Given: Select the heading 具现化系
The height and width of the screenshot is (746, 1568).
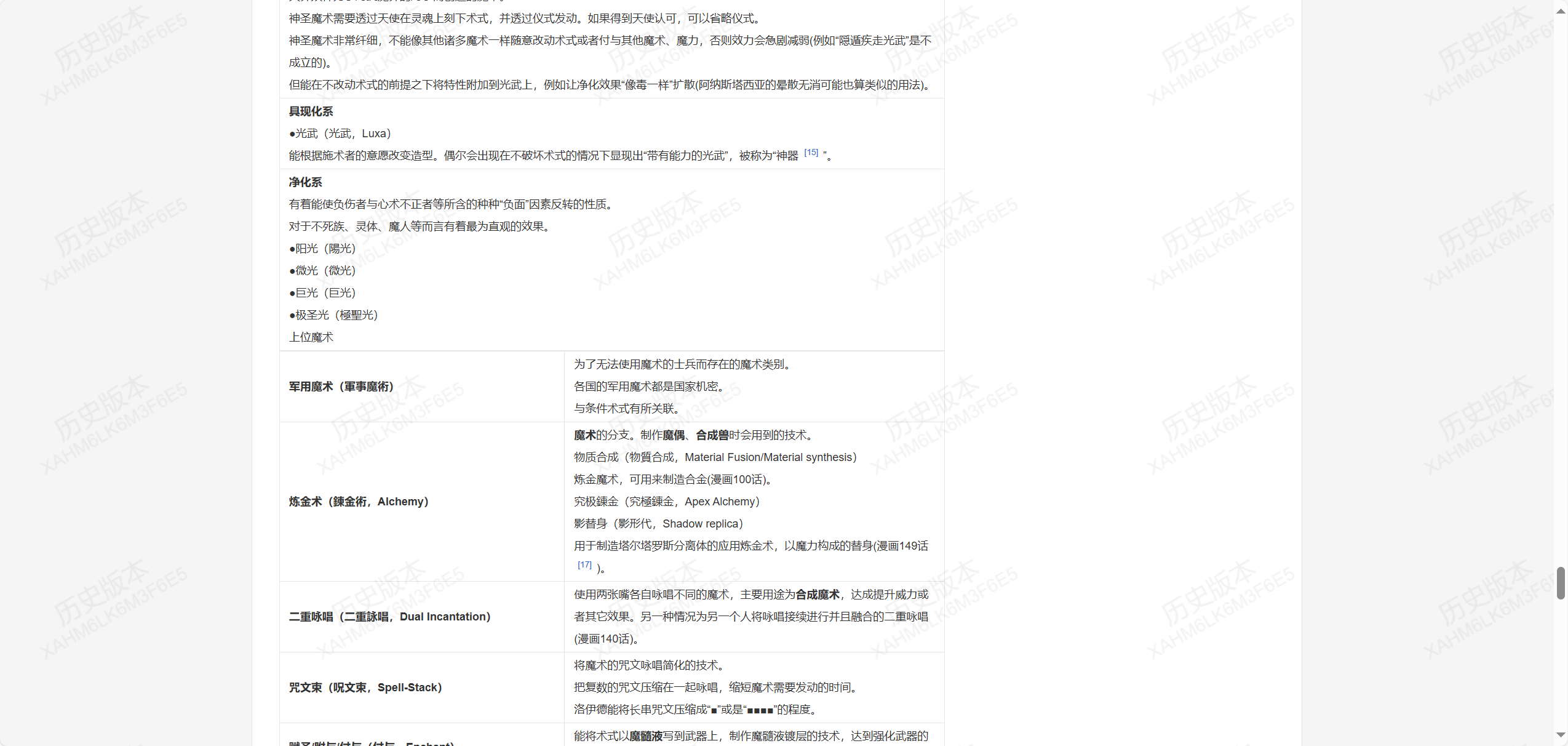Looking at the screenshot, I should [311, 111].
